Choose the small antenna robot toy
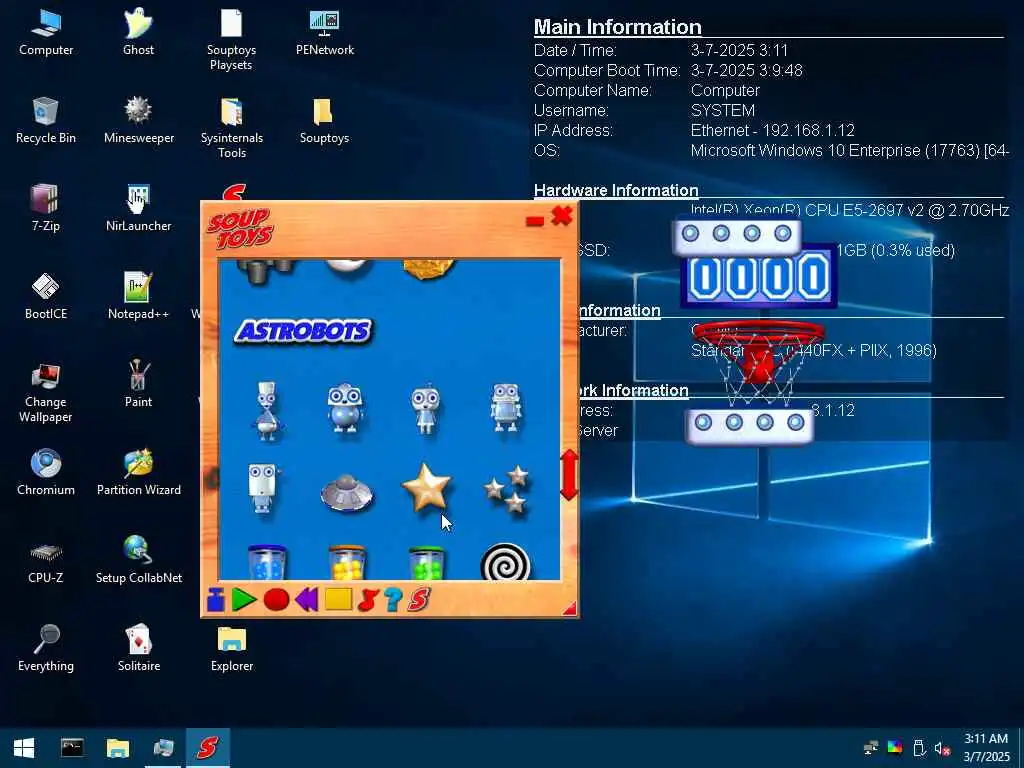This screenshot has height=768, width=1024. pyautogui.click(x=426, y=409)
